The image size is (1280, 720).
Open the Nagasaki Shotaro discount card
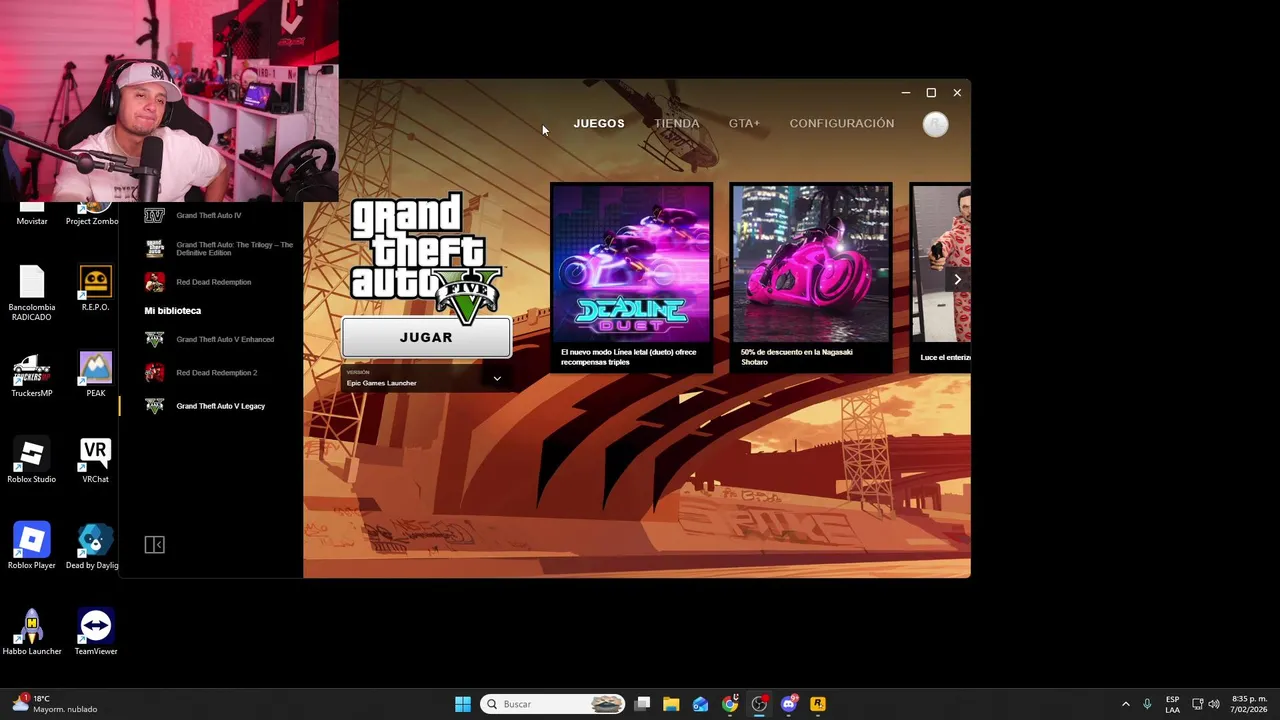(810, 277)
